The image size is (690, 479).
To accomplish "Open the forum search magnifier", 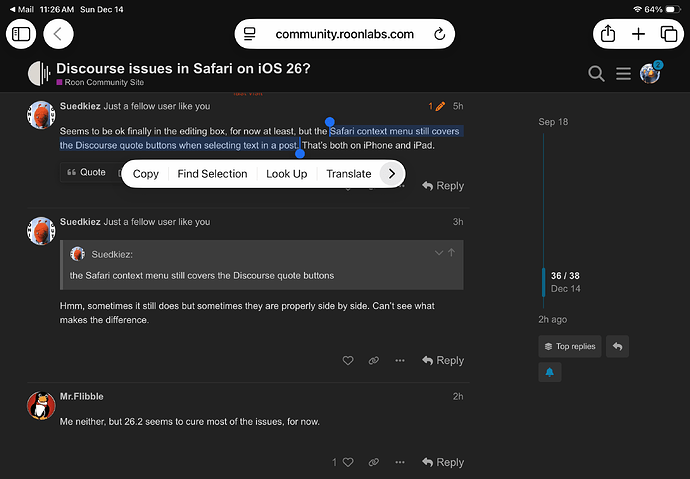I will click(596, 73).
